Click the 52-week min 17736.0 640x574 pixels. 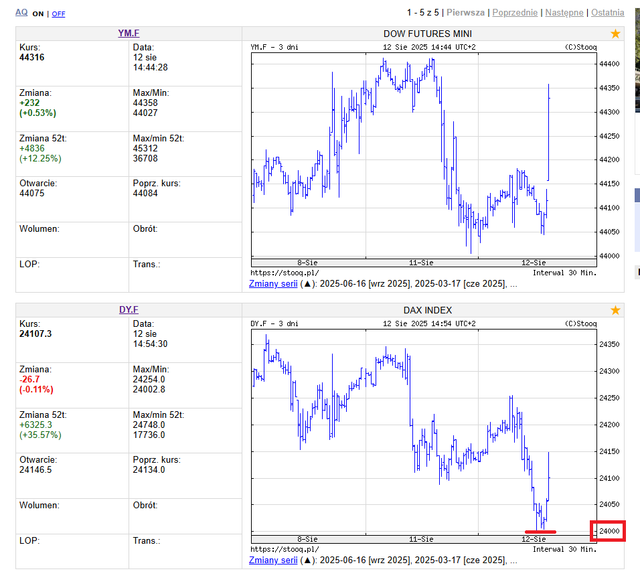pyautogui.click(x=149, y=435)
